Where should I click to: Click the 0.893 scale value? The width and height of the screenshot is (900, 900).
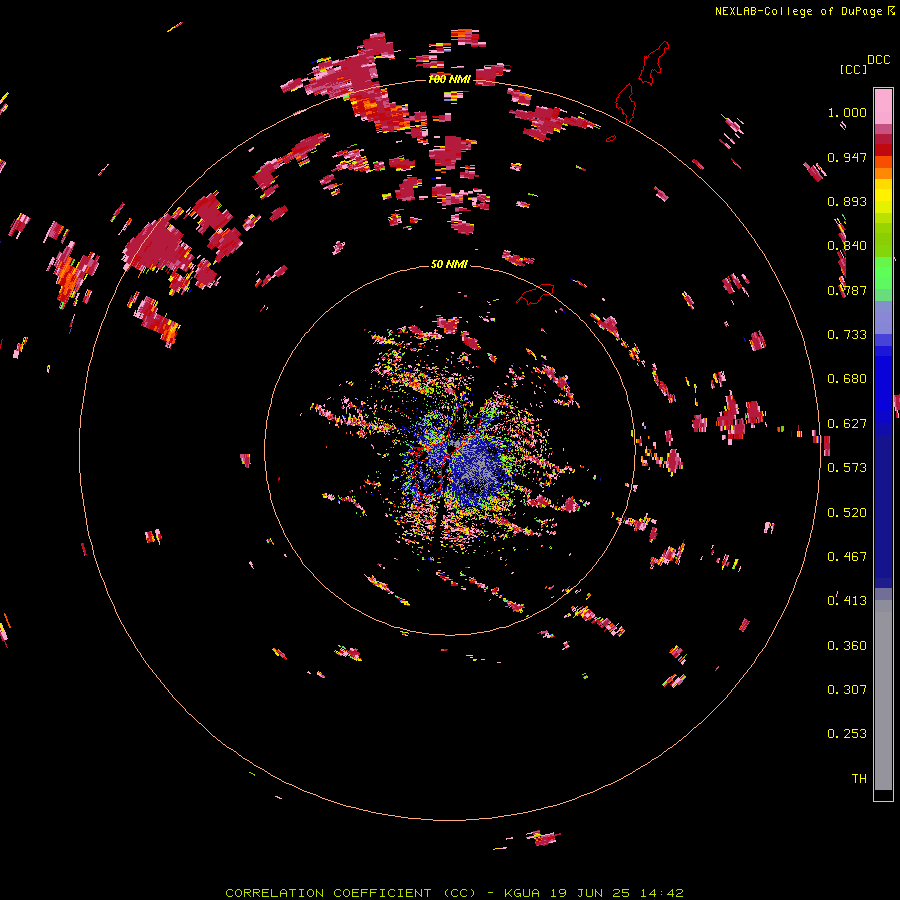pos(847,201)
